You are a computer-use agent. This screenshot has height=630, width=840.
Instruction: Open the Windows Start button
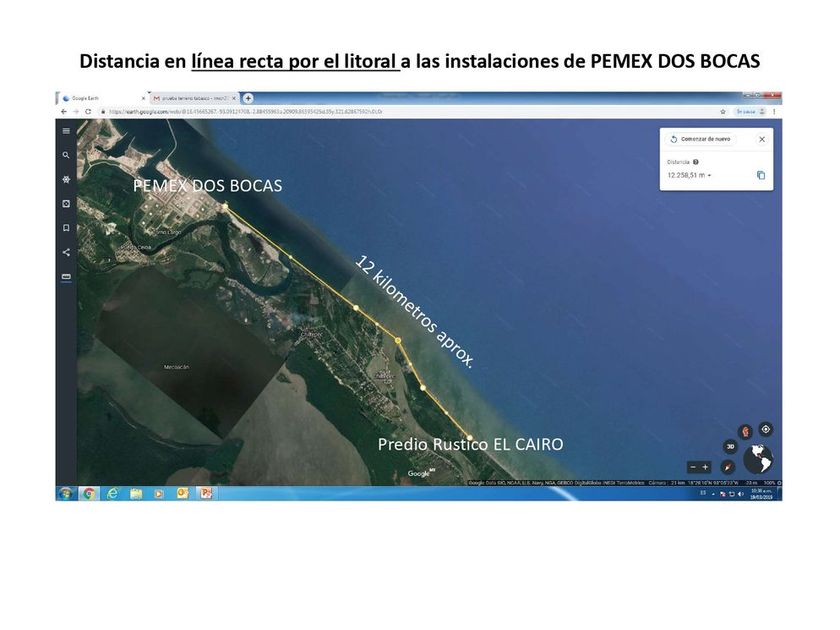click(x=66, y=493)
